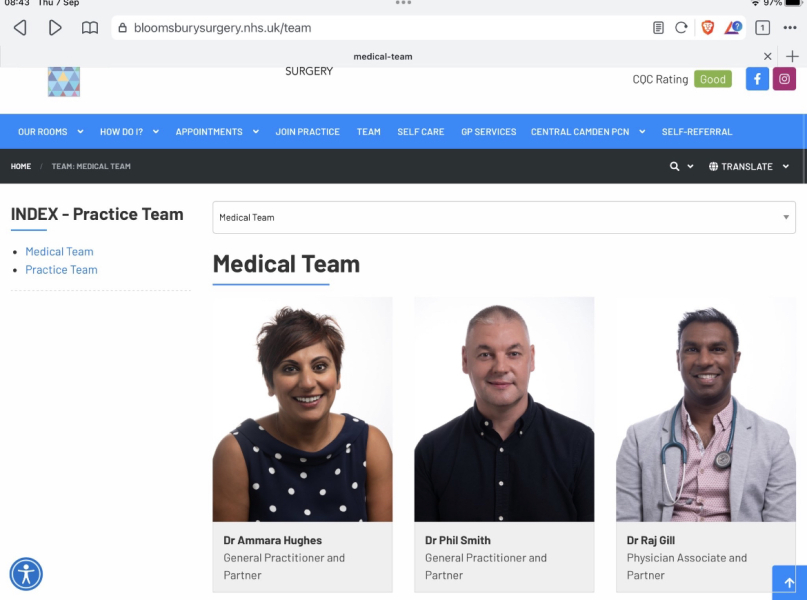
Task: Open the bookmarks sidebar icon
Action: point(90,27)
